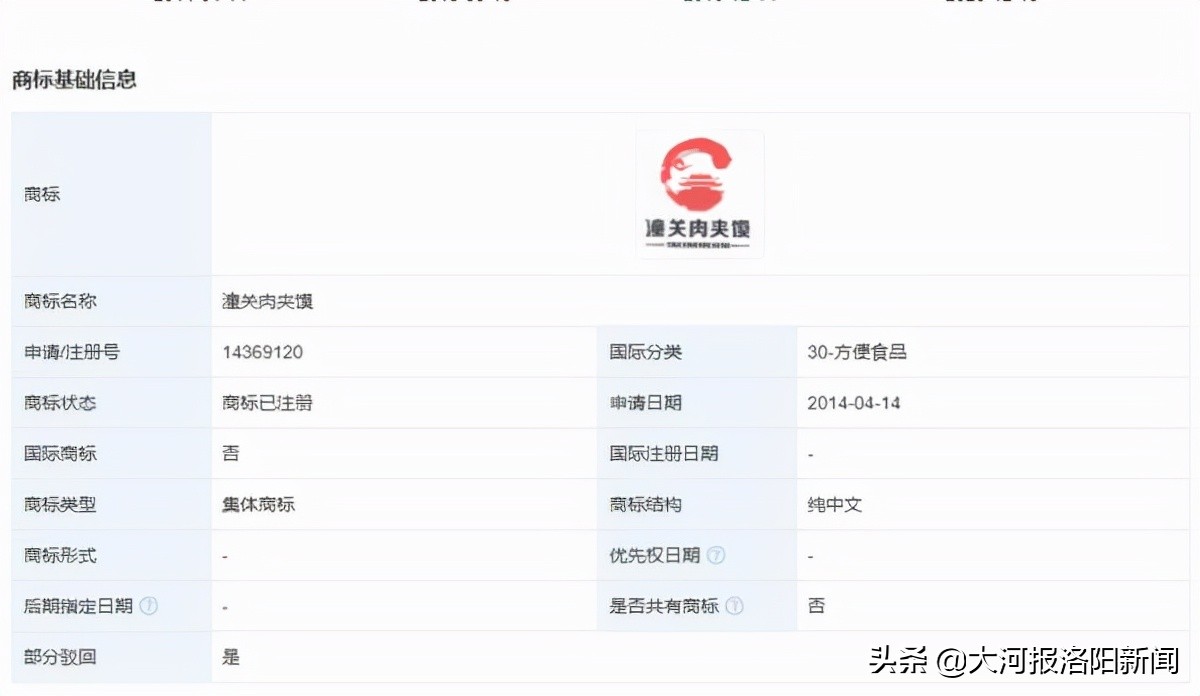Select the 是 value for 部分驳回
Image resolution: width=1200 pixels, height=696 pixels.
pos(231,657)
